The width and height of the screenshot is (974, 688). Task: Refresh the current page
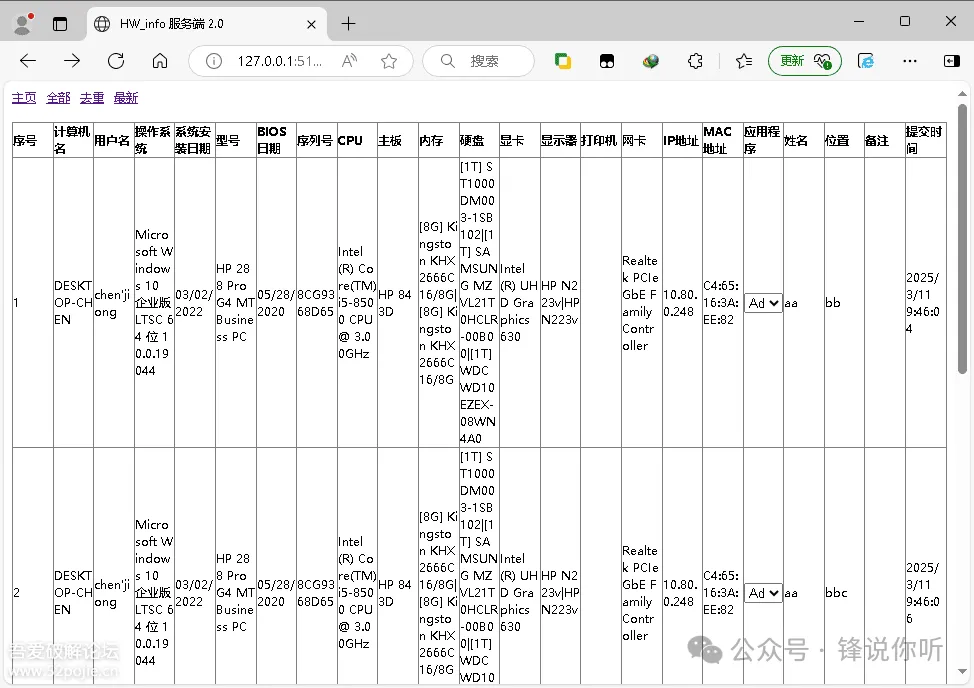[116, 61]
